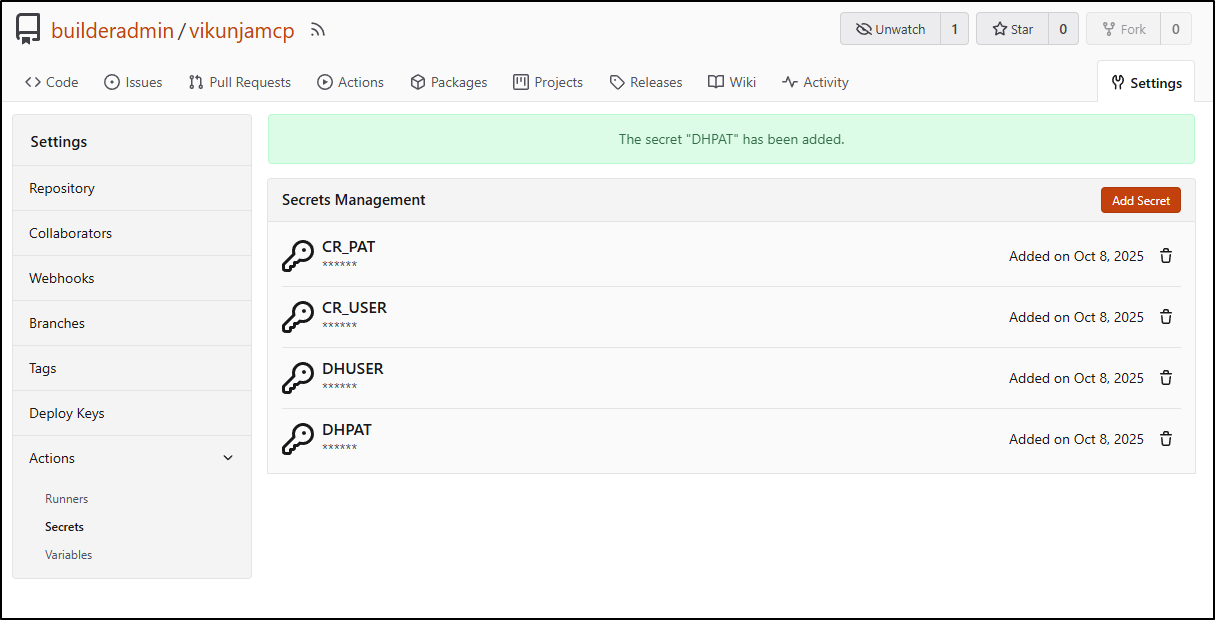Viewport: 1215px width, 620px height.
Task: Click the watchers count next to Unwatch
Action: [954, 29]
